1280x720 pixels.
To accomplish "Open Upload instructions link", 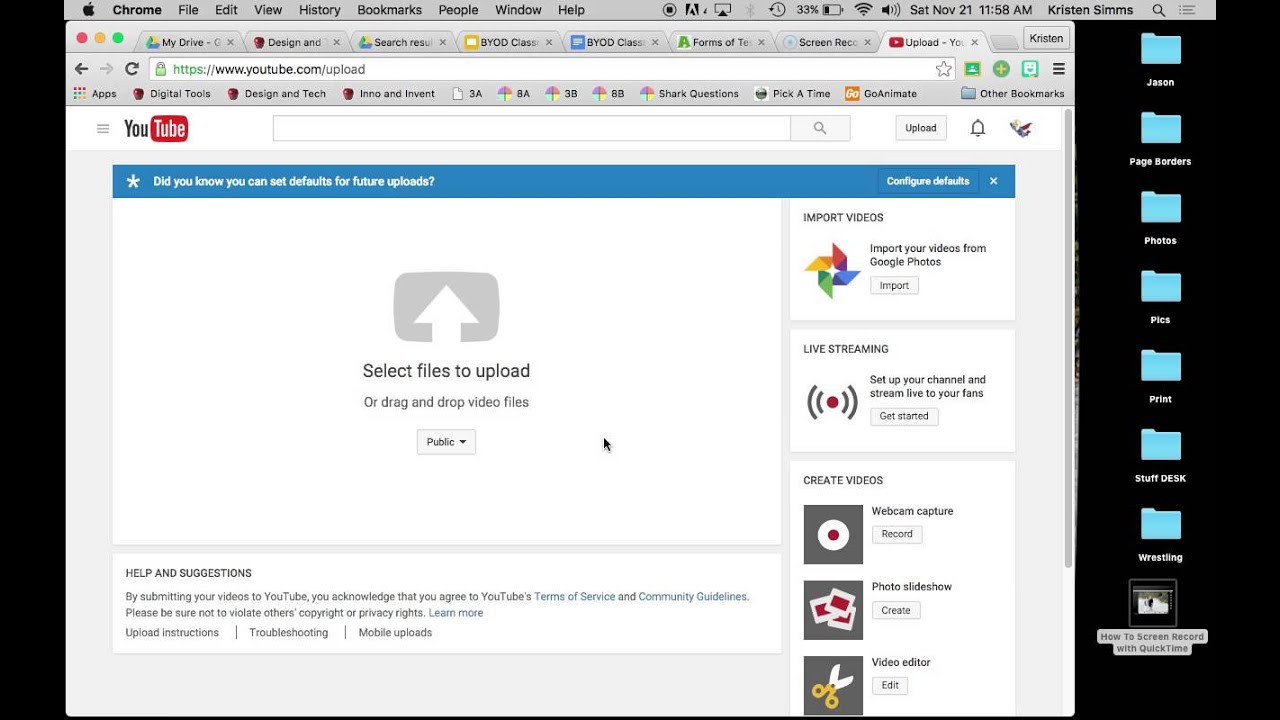I will point(172,633).
